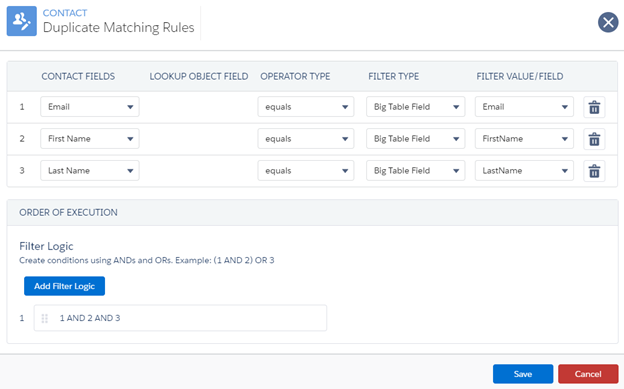
Task: Open operator type dropdown in row 3
Action: click(x=306, y=170)
